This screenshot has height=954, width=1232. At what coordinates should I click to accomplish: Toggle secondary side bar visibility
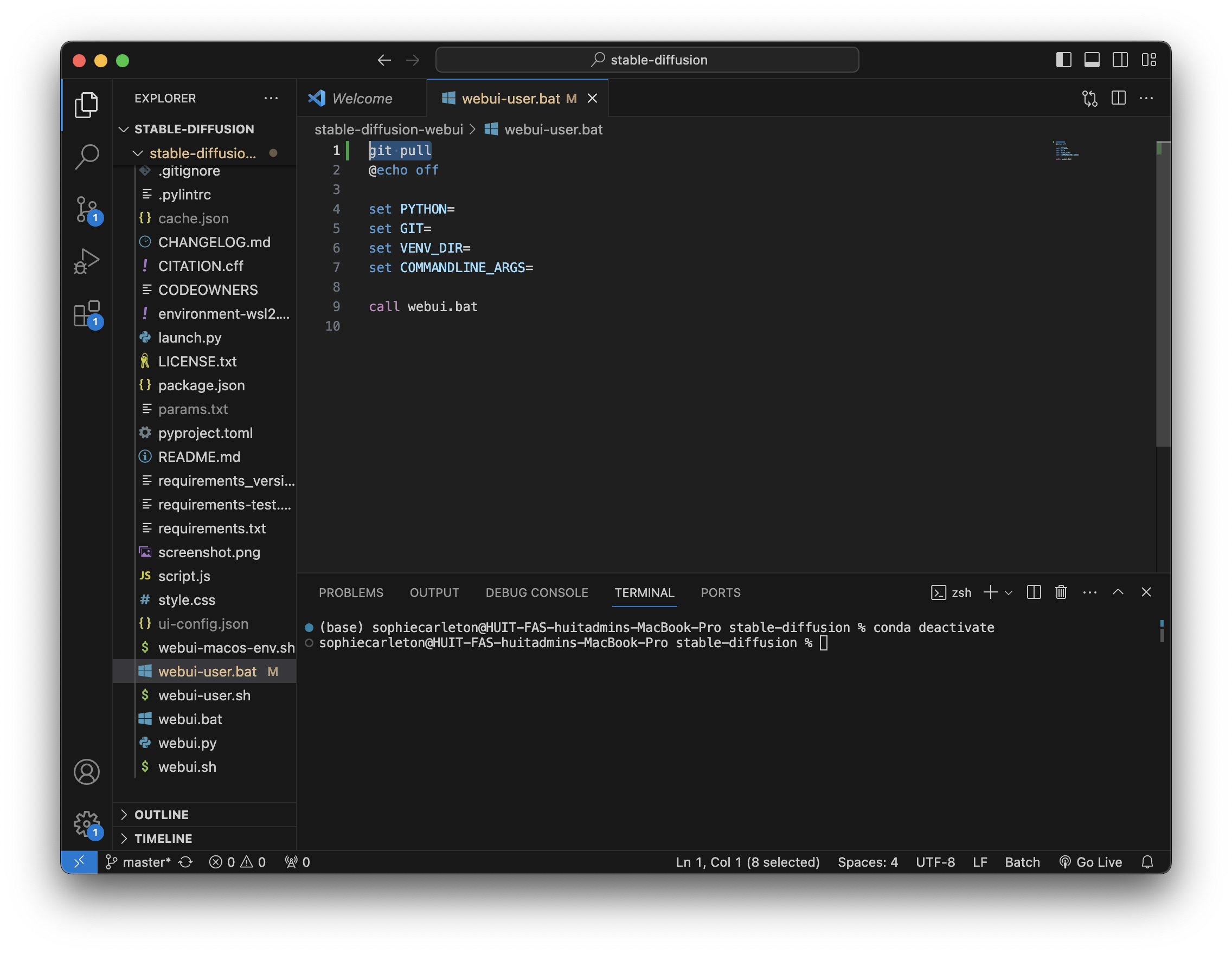1120,60
